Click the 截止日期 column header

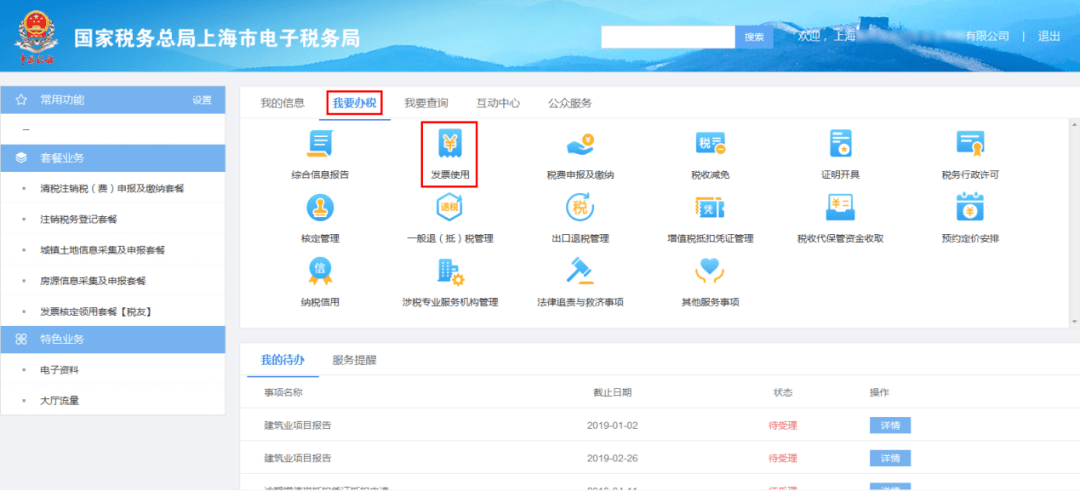click(612, 393)
